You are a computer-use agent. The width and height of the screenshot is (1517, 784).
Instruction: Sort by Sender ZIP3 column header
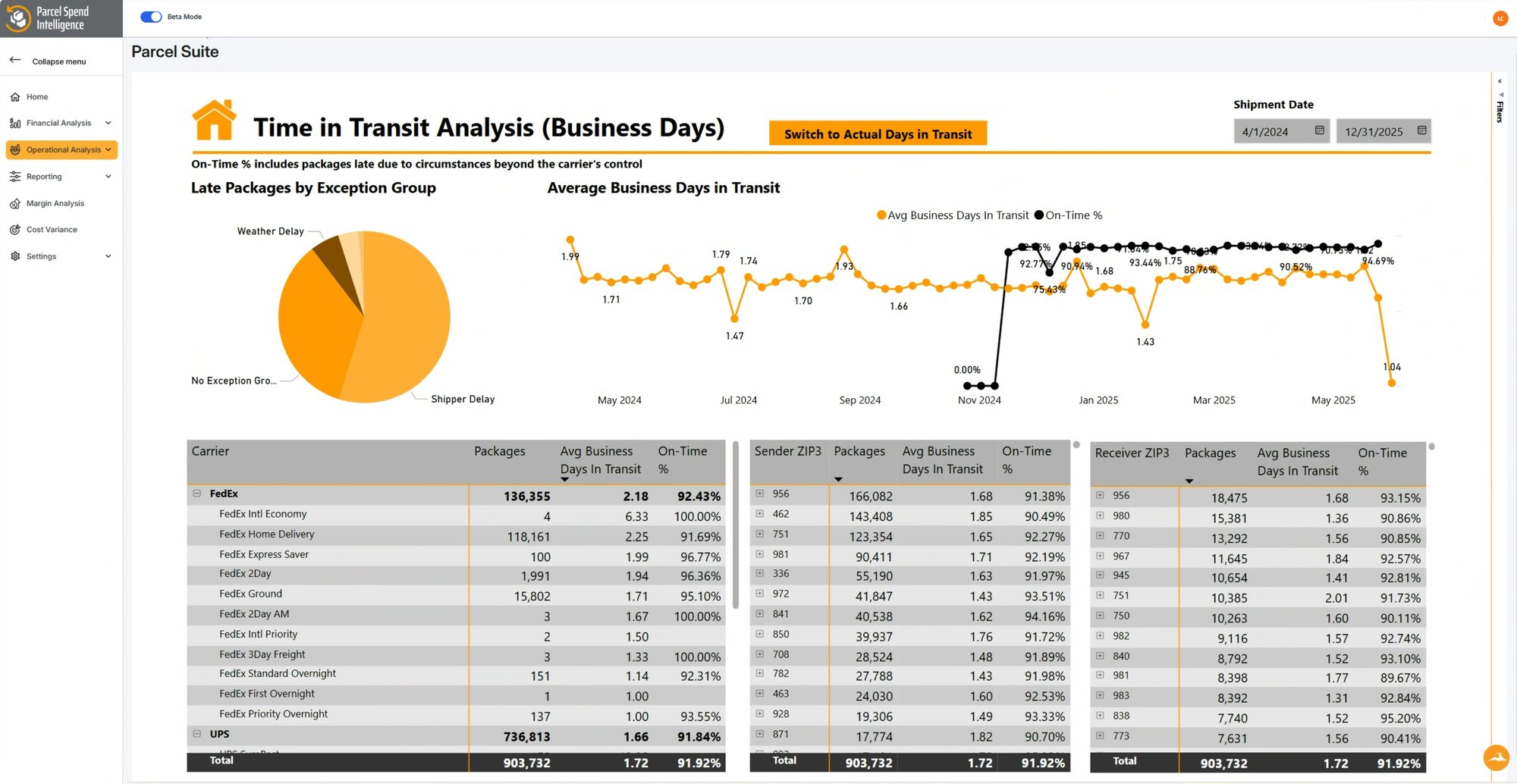[787, 451]
